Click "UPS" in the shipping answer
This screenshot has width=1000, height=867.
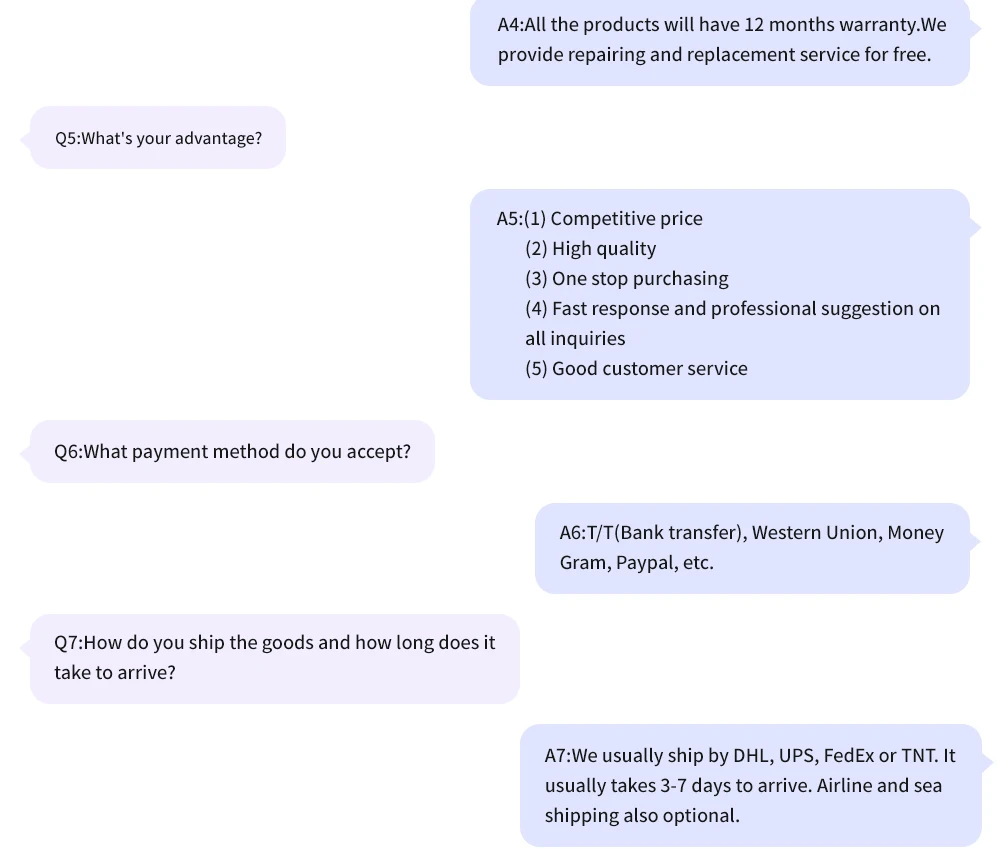[796, 756]
